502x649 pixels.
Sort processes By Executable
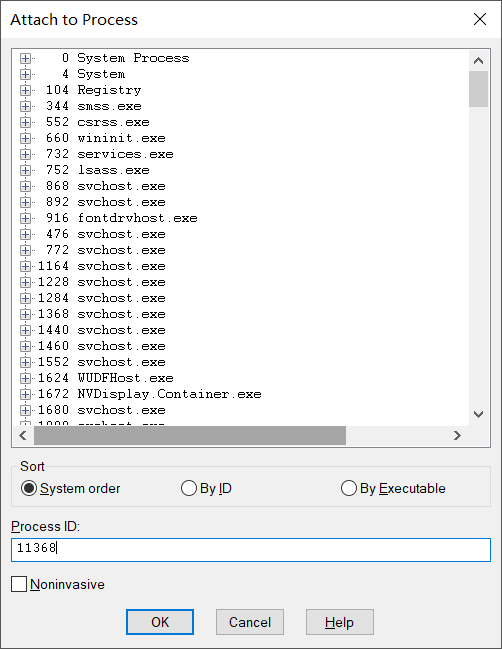pyautogui.click(x=393, y=488)
